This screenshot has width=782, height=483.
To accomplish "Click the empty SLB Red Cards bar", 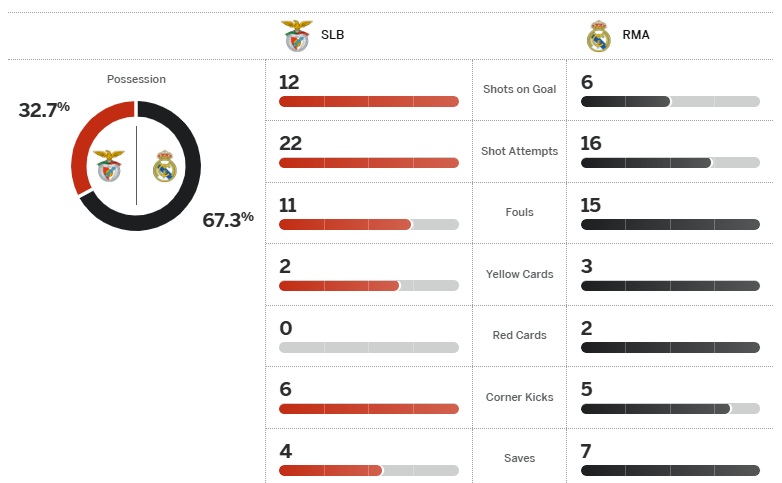I will (x=368, y=347).
